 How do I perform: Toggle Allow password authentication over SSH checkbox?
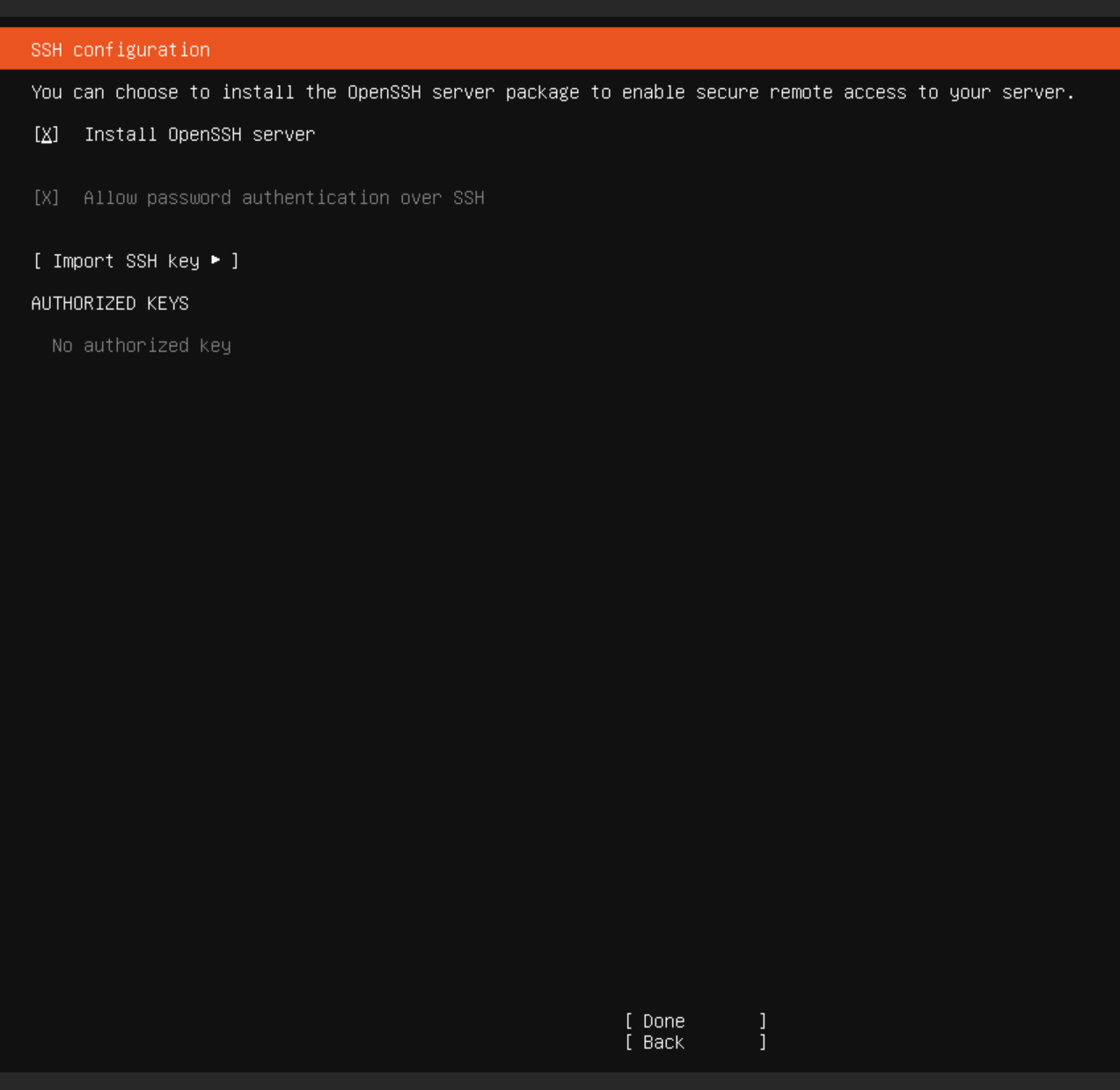47,198
